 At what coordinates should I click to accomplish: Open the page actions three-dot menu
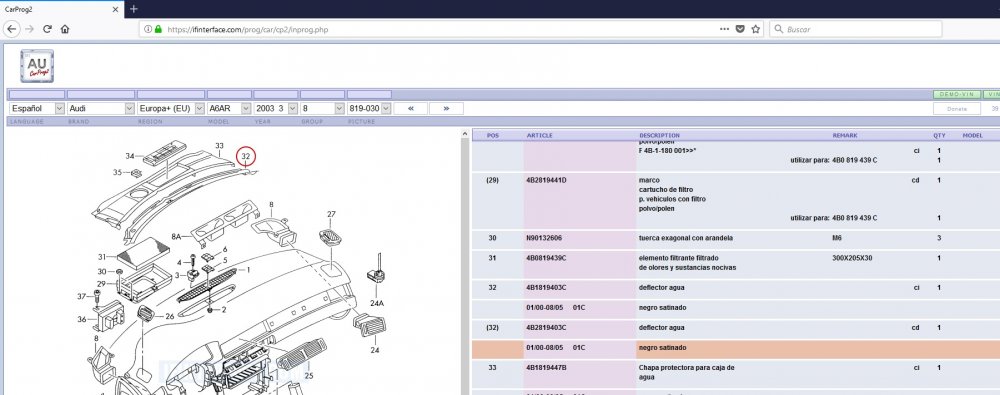click(x=724, y=29)
